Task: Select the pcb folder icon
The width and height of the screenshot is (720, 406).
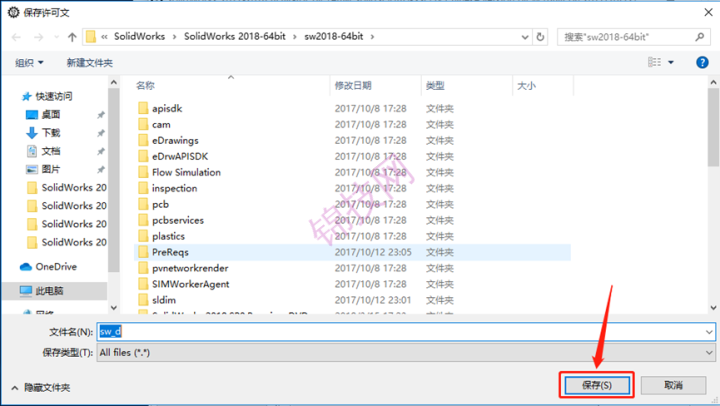Action: tap(143, 204)
